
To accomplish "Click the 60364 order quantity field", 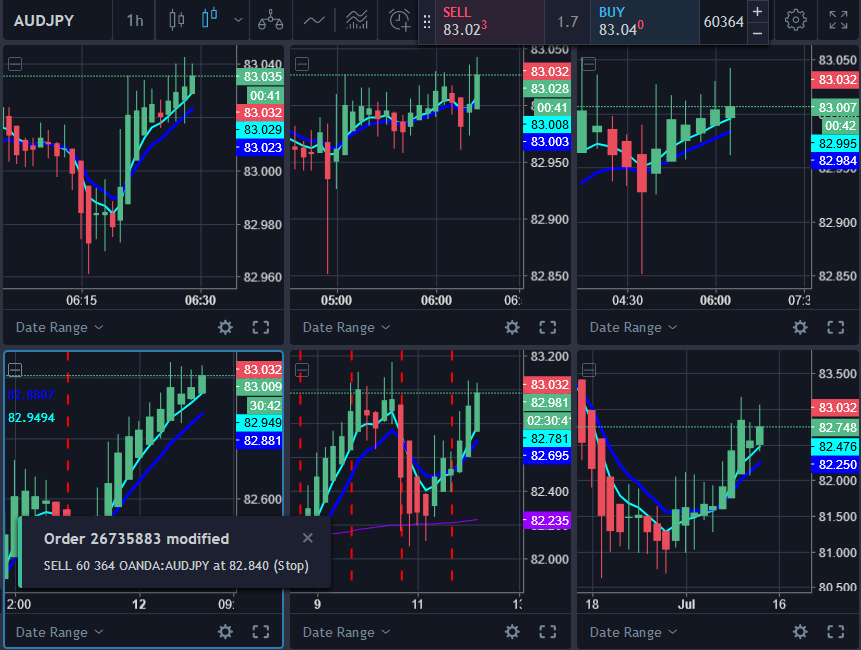I will (x=723, y=21).
